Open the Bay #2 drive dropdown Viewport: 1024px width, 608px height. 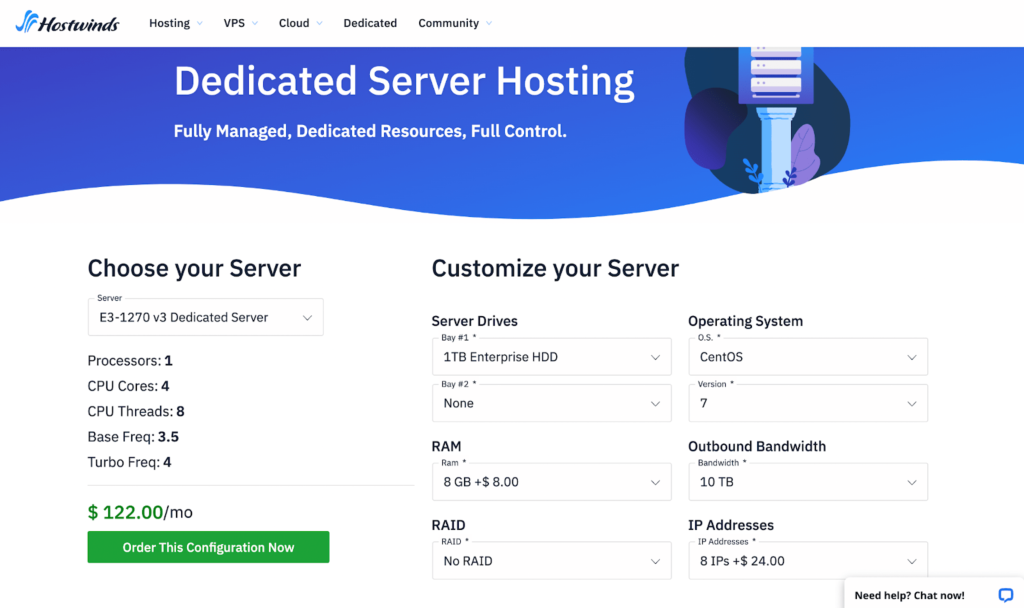(x=552, y=403)
